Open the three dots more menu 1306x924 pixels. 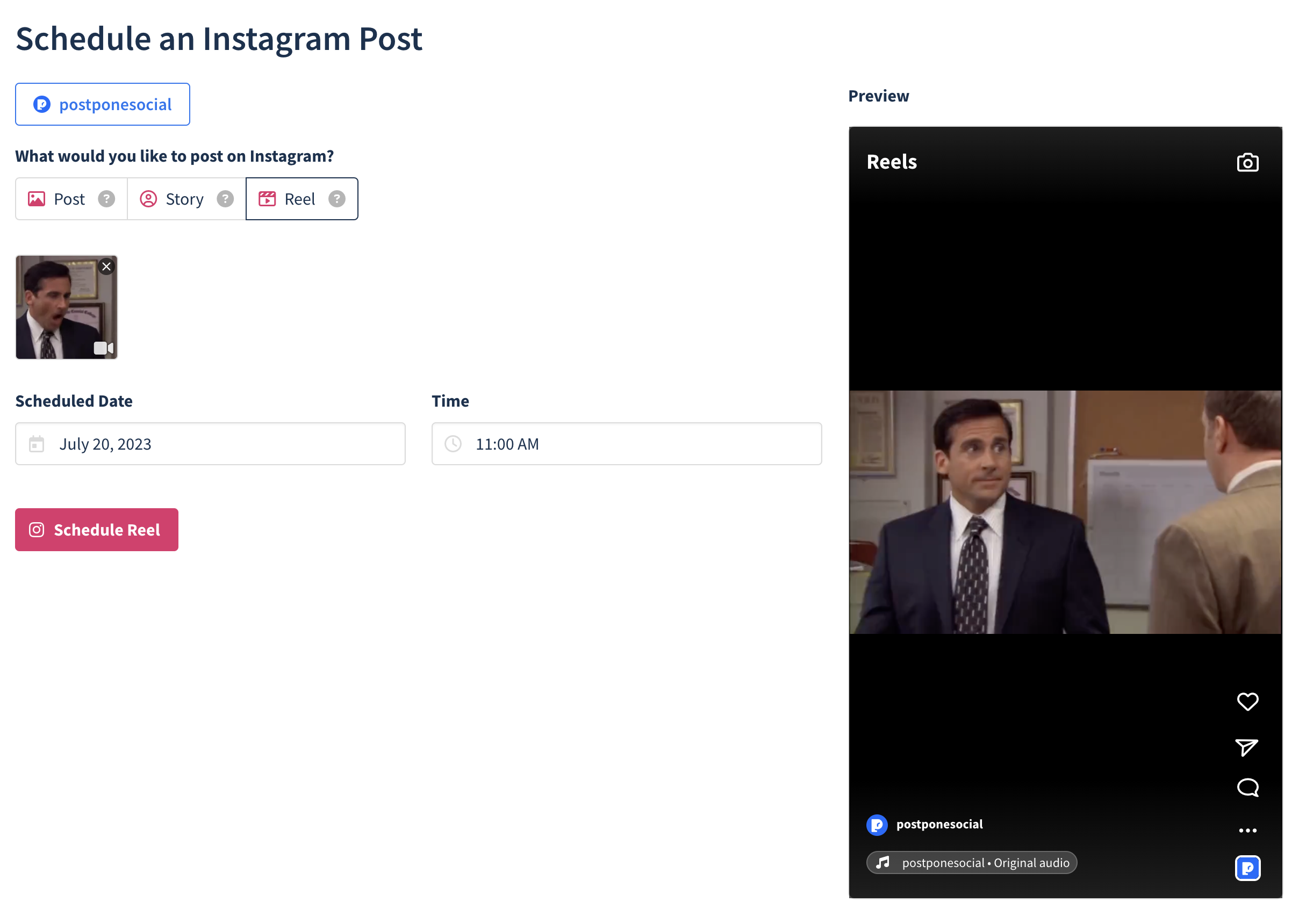[1247, 830]
